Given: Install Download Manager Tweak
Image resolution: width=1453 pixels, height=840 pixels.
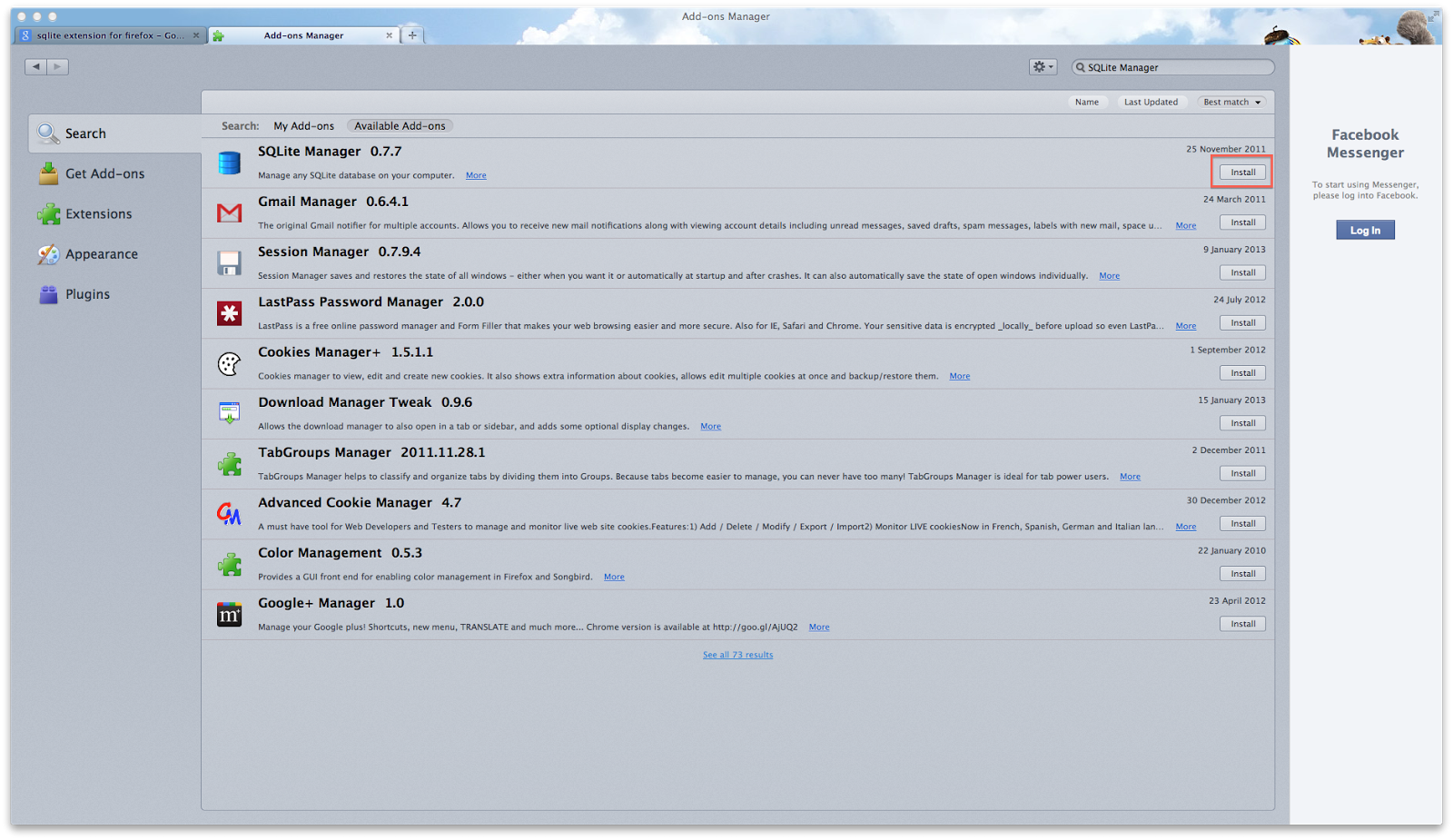Looking at the screenshot, I should [1242, 423].
